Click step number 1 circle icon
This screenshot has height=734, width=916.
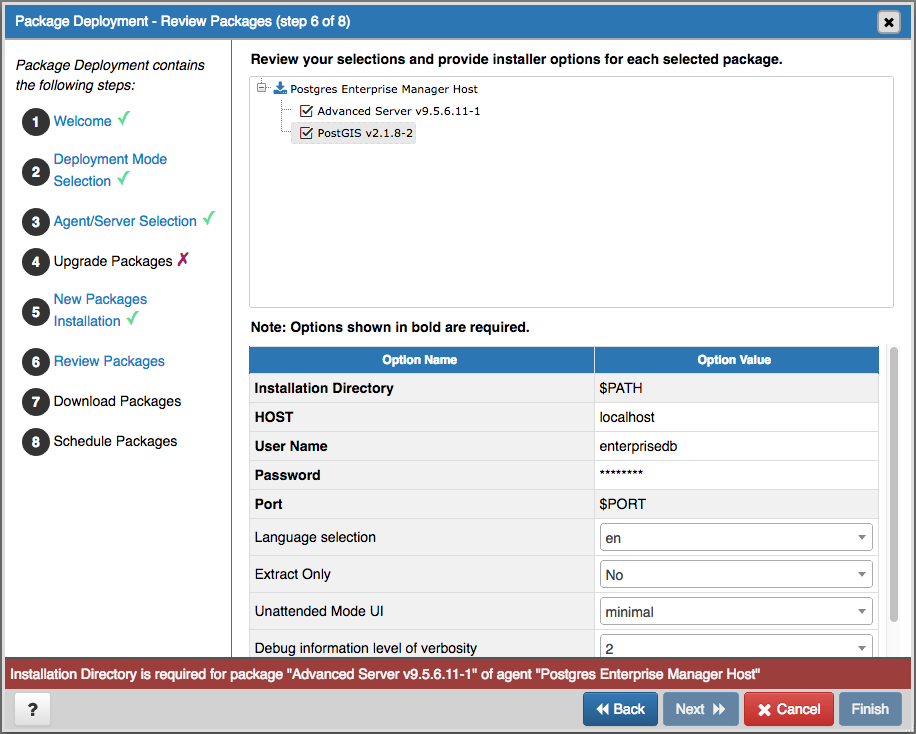(x=36, y=122)
